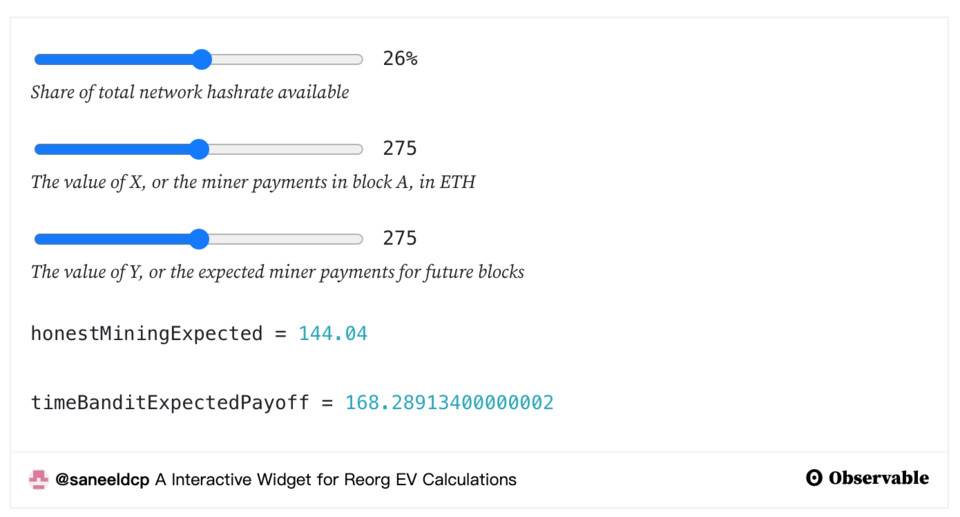Click the X value slider handle
The width and height of the screenshot is (960, 517).
pos(199,149)
